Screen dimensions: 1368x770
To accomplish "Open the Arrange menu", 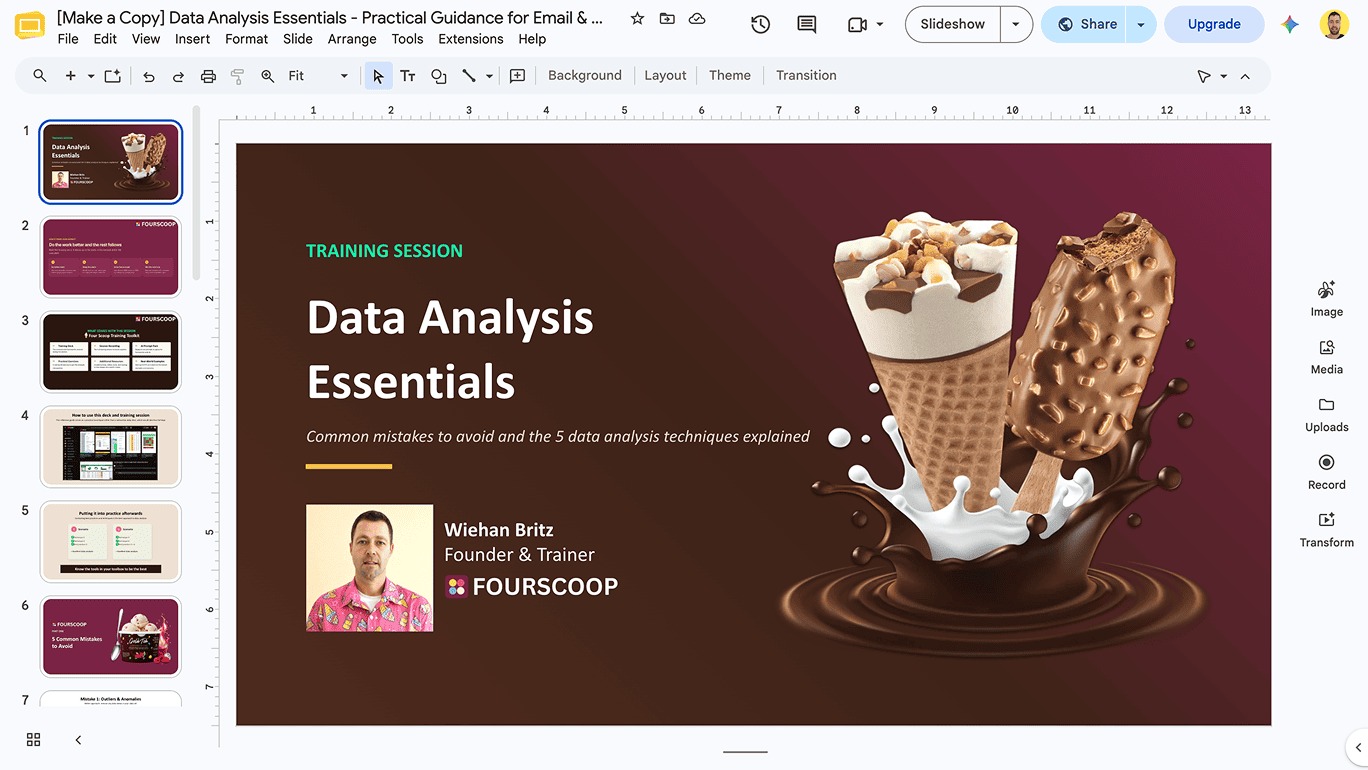I will 352,39.
